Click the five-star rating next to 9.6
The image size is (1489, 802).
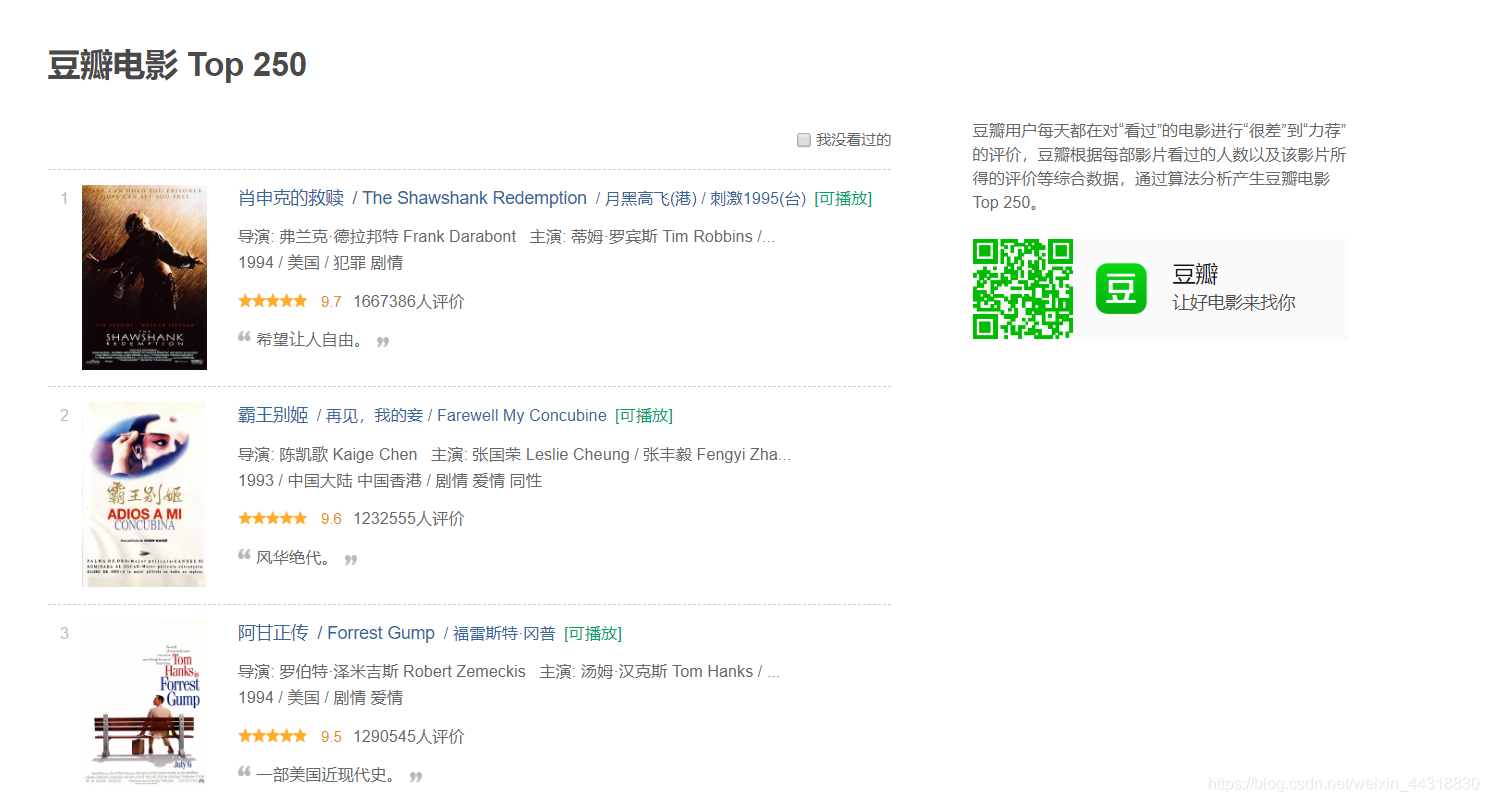(273, 518)
